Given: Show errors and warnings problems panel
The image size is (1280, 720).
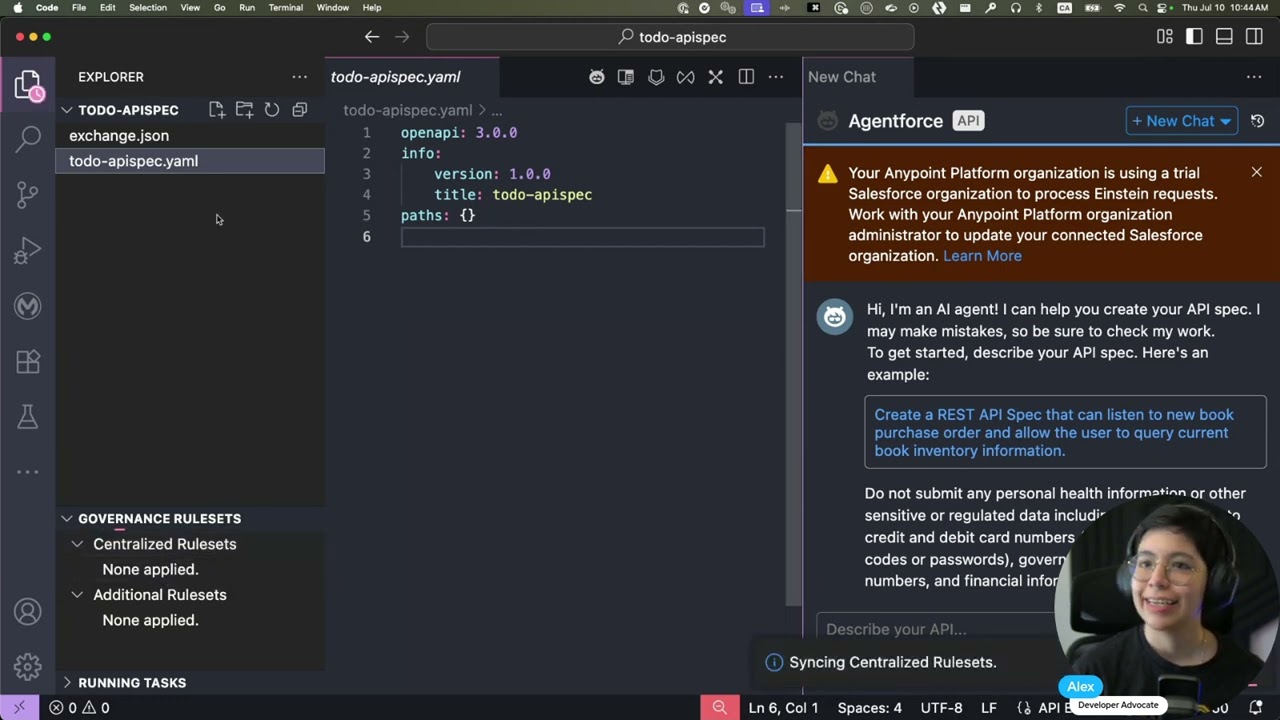Looking at the screenshot, I should pyautogui.click(x=80, y=708).
